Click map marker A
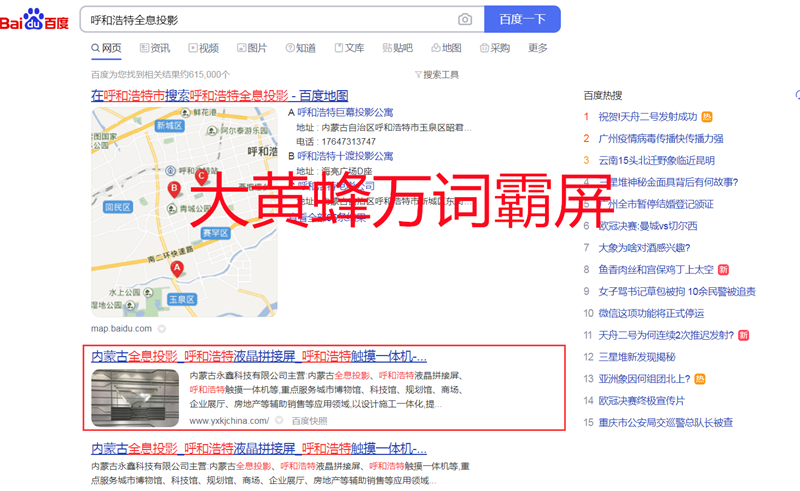800x491 pixels. coord(177,268)
